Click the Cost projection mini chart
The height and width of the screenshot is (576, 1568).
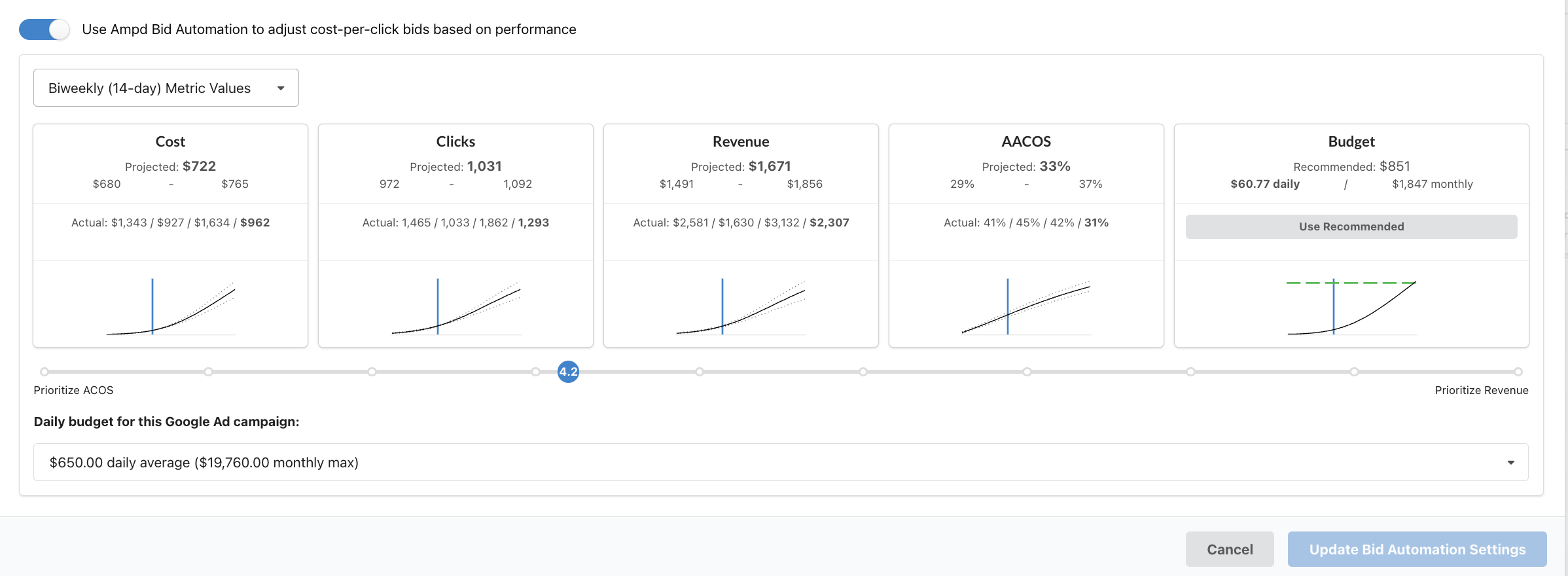pyautogui.click(x=170, y=304)
